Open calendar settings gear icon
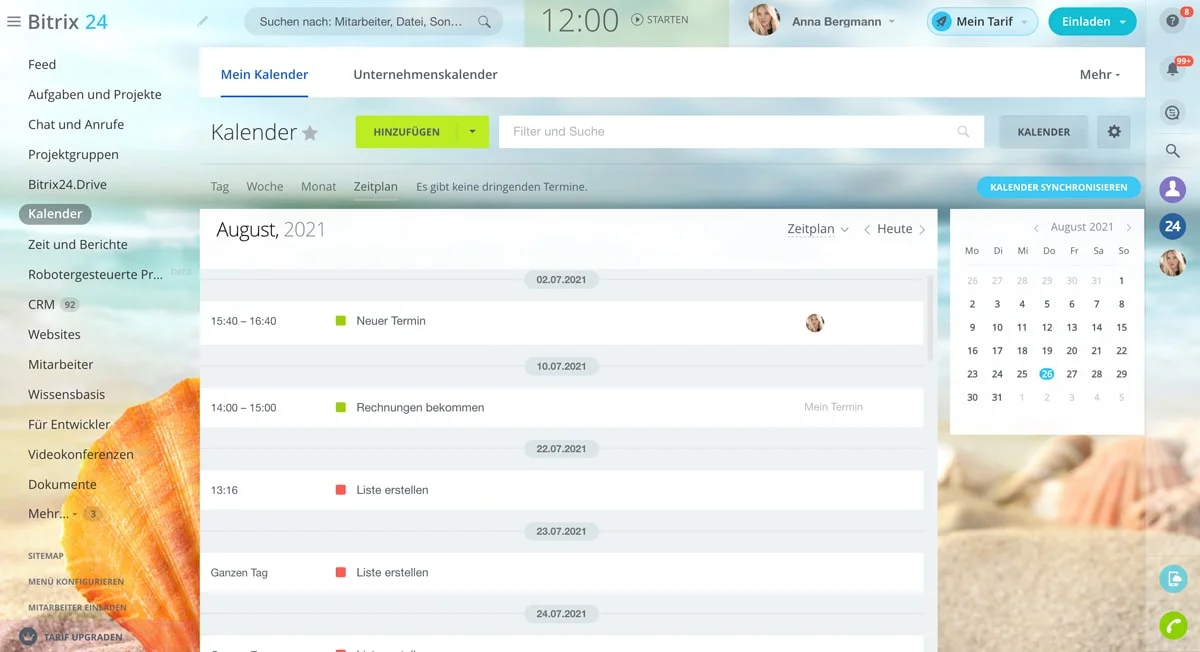The height and width of the screenshot is (652, 1200). tap(1114, 132)
